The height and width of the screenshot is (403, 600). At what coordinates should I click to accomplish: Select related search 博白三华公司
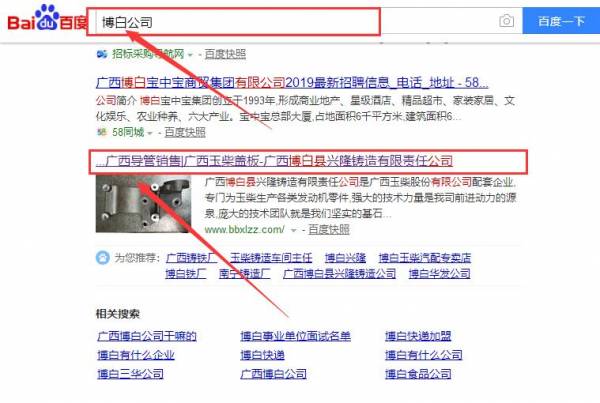coord(133,374)
